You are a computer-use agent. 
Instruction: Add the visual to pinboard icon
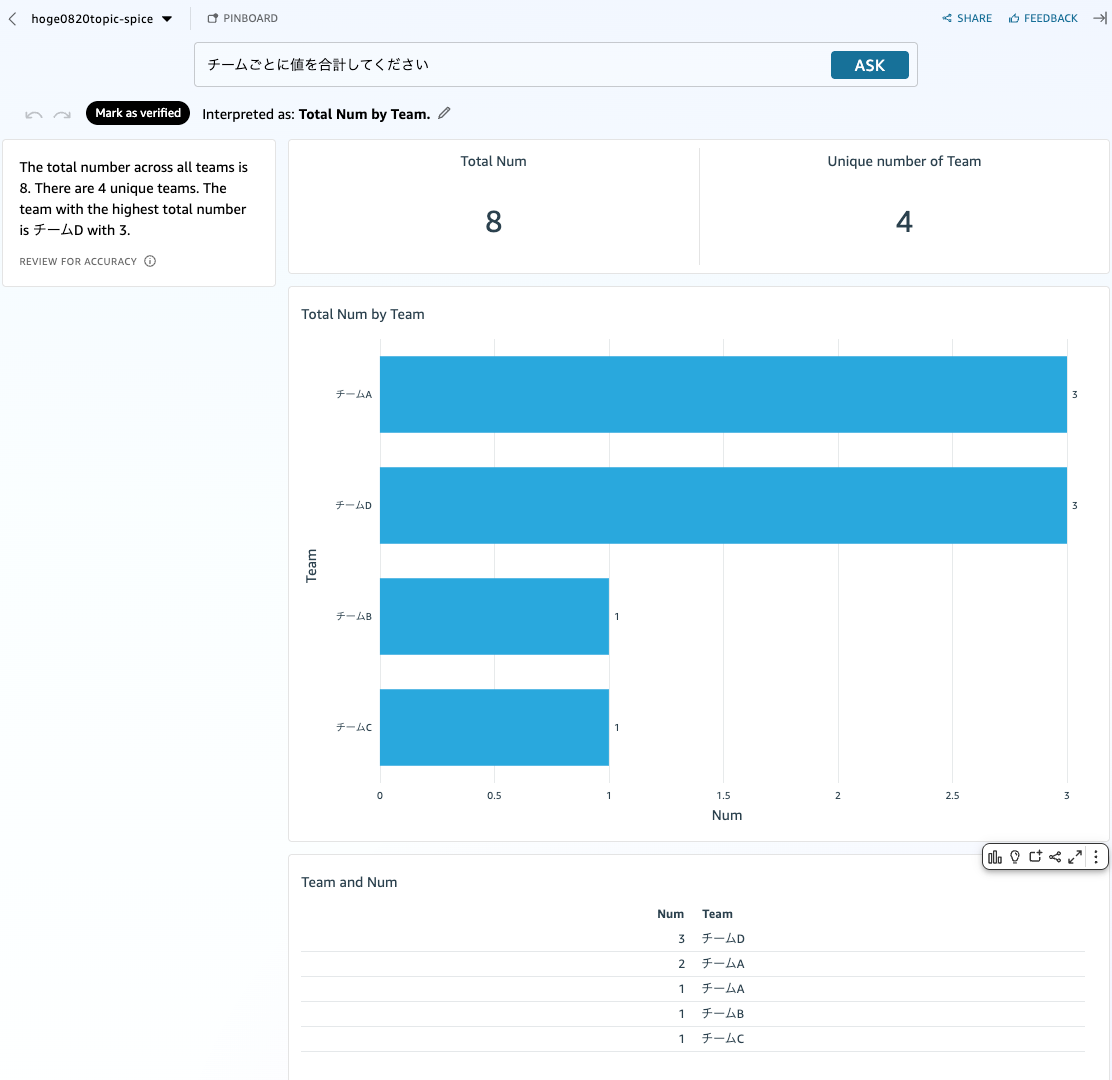click(1035, 857)
